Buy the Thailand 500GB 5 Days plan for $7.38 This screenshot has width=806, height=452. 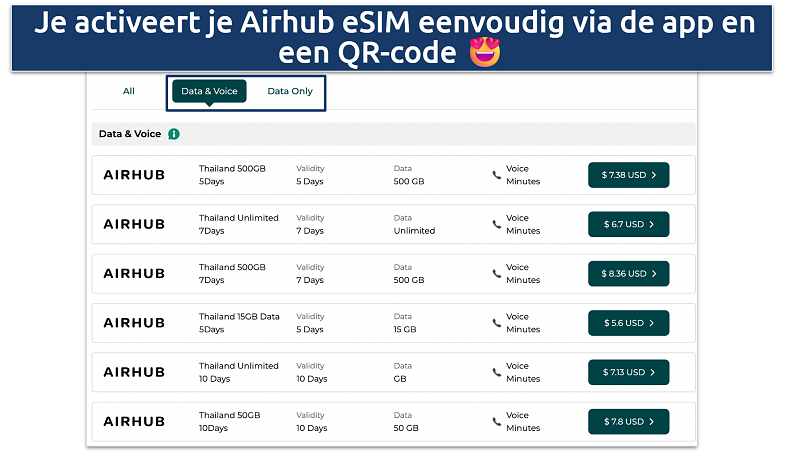click(628, 175)
